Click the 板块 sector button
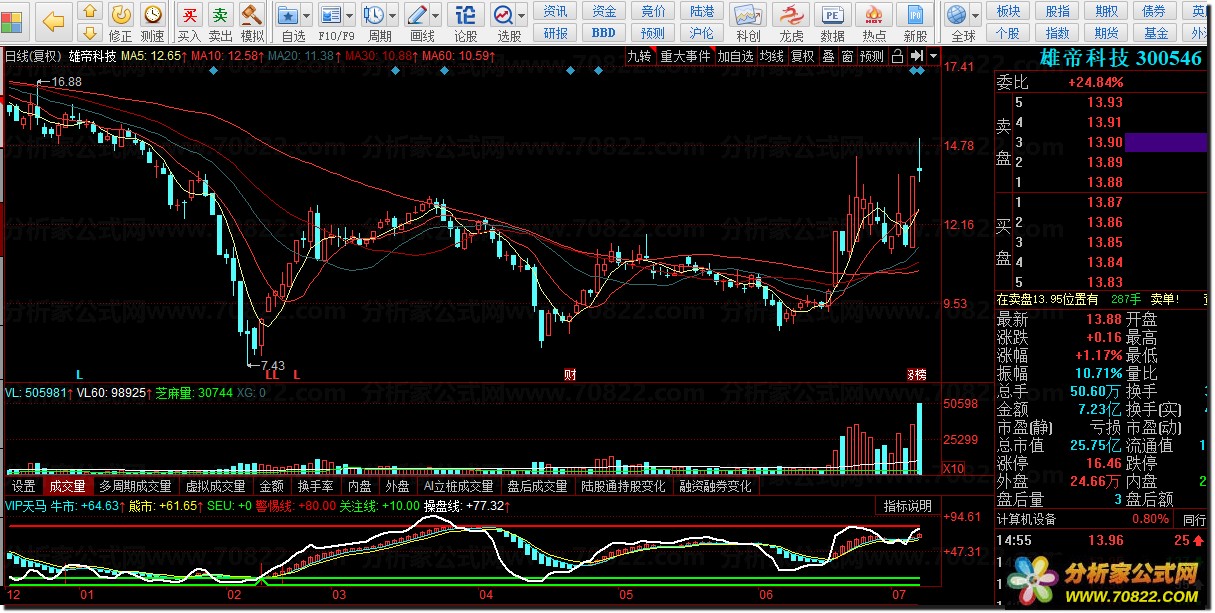Image resolution: width=1215 pixels, height=613 pixels. point(1009,11)
